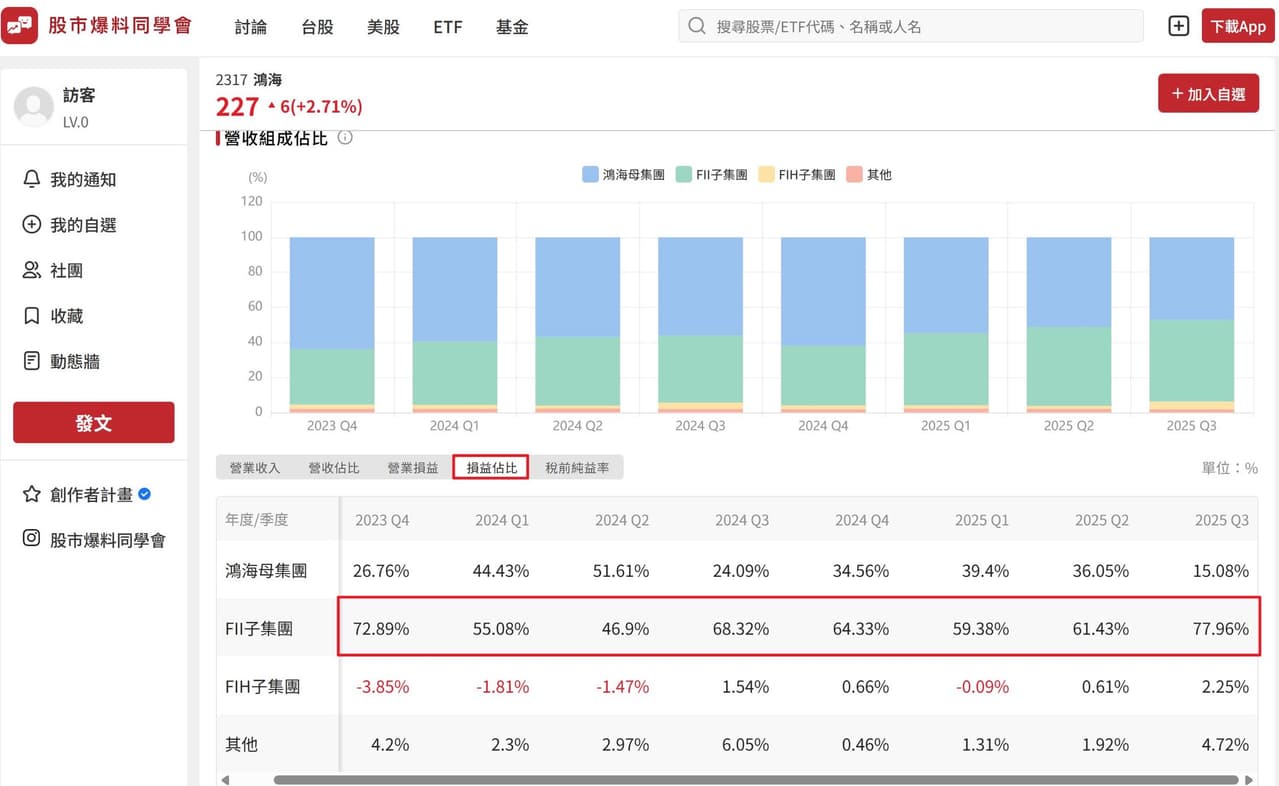Image resolution: width=1279 pixels, height=786 pixels.
Task: Open 我的自選 in sidebar
Action: tap(84, 225)
